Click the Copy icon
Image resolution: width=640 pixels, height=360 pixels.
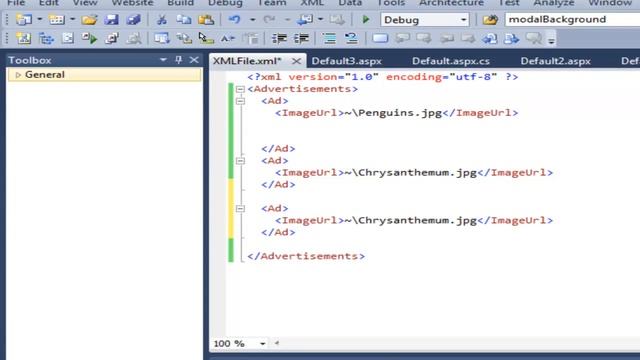click(184, 20)
